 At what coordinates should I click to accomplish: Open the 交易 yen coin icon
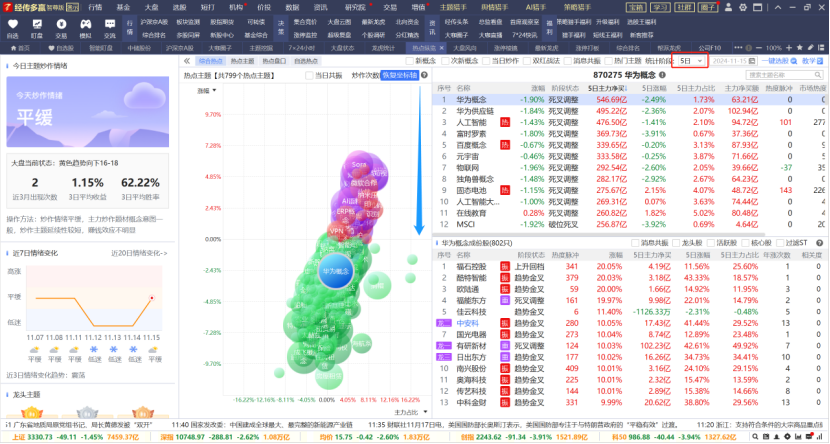pyautogui.click(x=61, y=24)
